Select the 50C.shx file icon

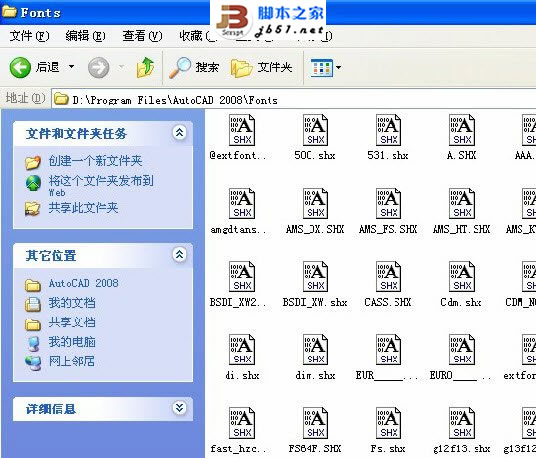click(315, 130)
